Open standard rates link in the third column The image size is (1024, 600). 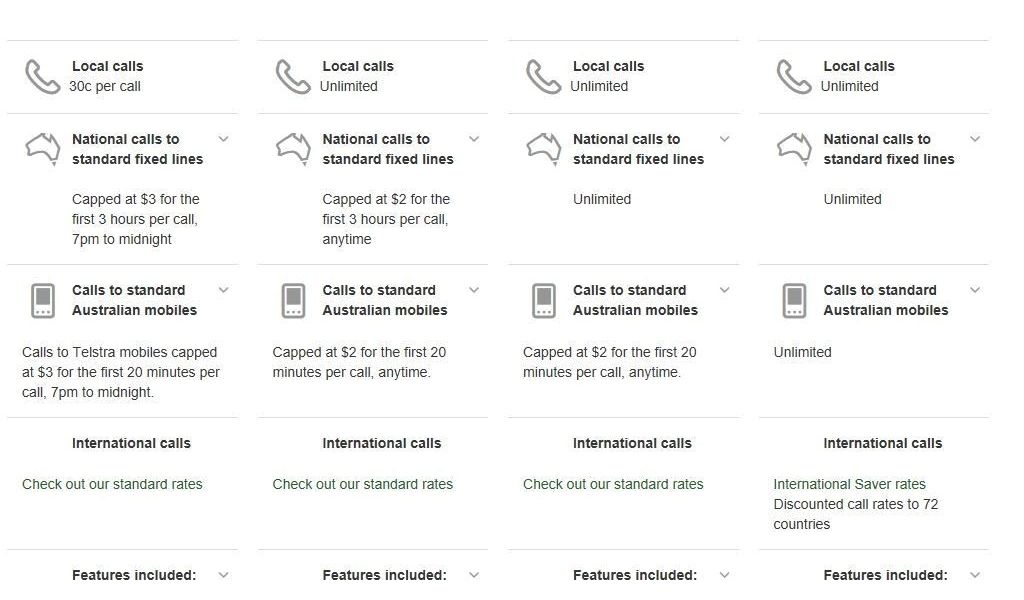(613, 484)
